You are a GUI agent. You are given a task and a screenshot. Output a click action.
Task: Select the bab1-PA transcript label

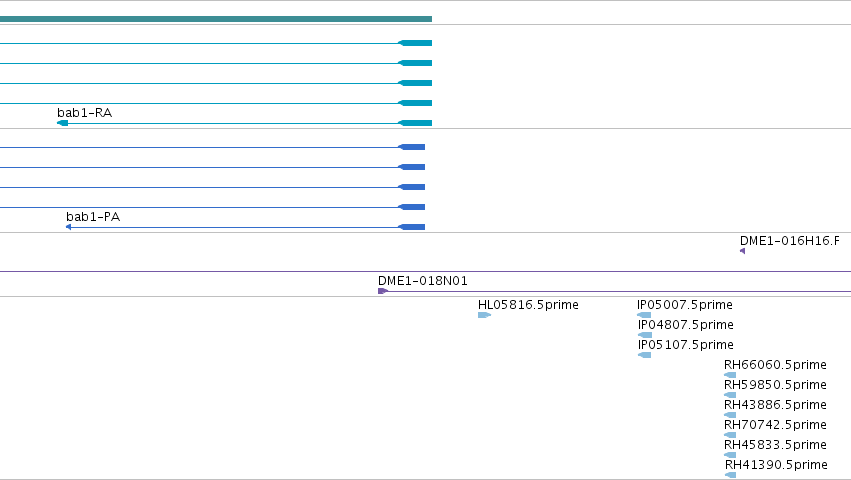pos(93,217)
